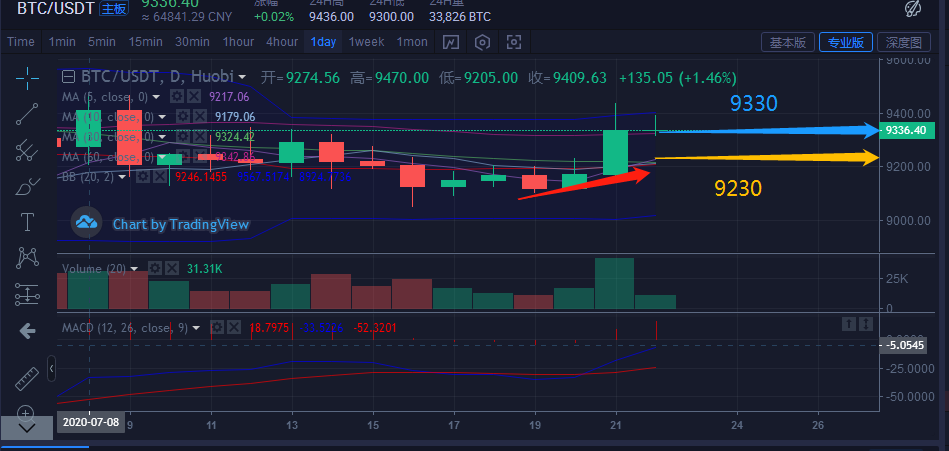This screenshot has width=949, height=451.
Task: Select the trend line drawing tool
Action: point(27,113)
